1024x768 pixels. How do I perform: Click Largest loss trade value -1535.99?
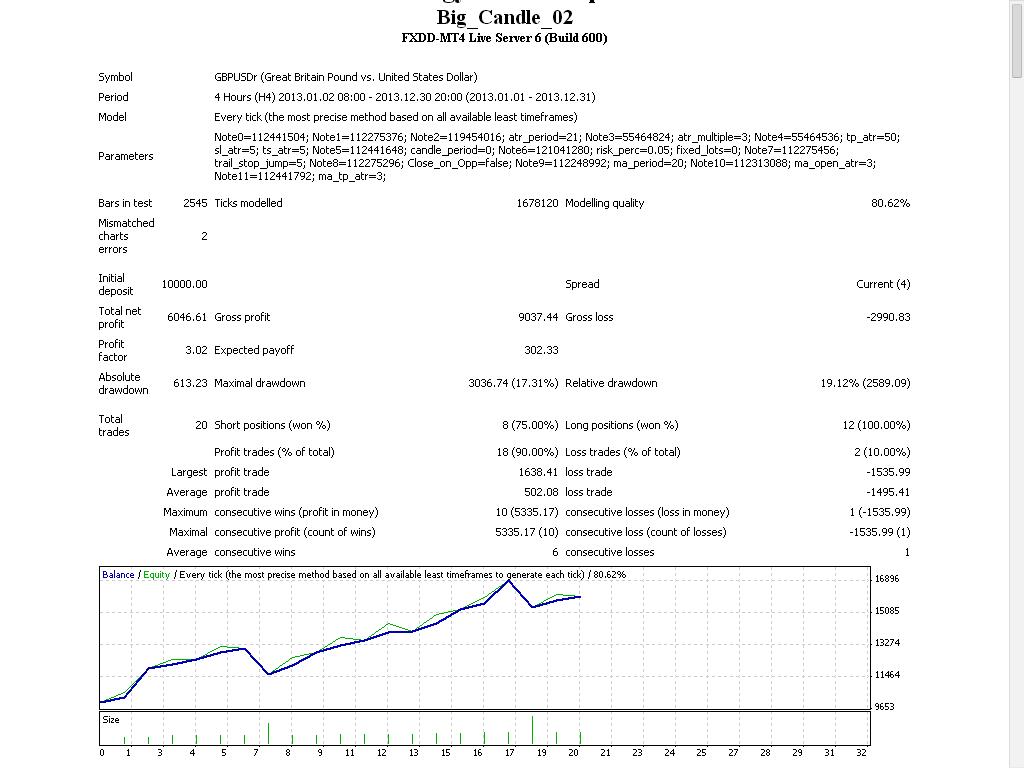[x=888, y=472]
